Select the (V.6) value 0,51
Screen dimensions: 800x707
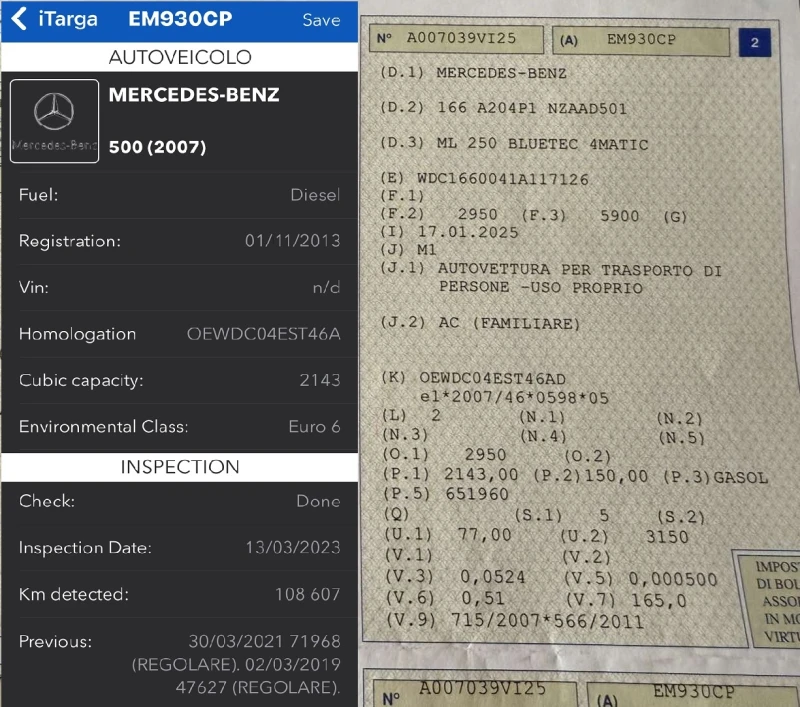coord(483,598)
